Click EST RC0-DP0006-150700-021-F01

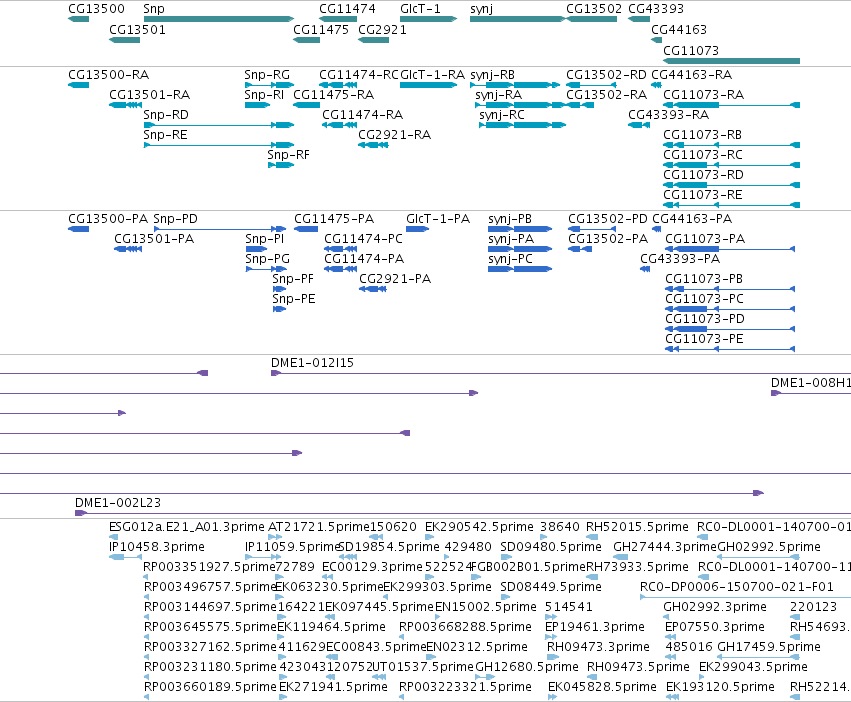(x=746, y=597)
